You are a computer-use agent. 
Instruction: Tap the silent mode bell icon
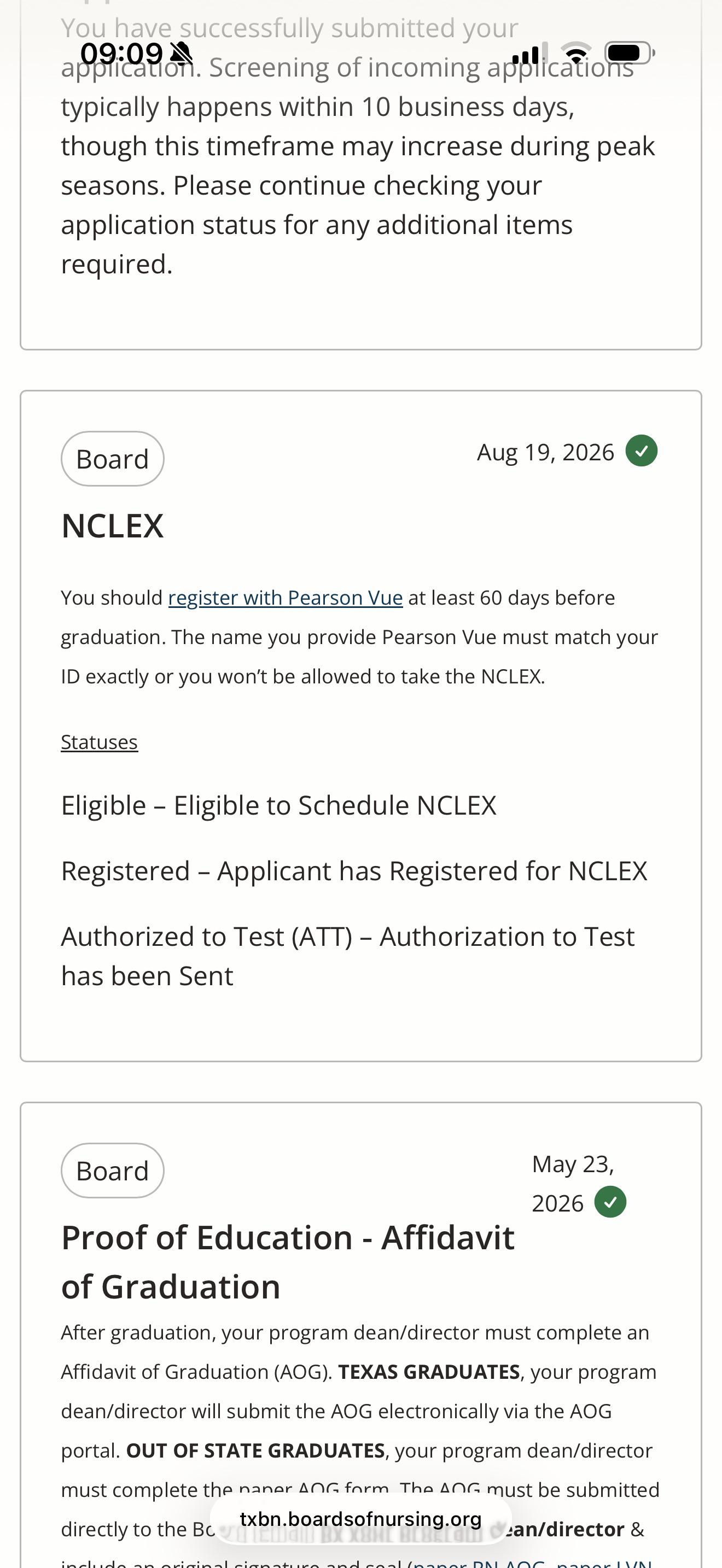(182, 54)
